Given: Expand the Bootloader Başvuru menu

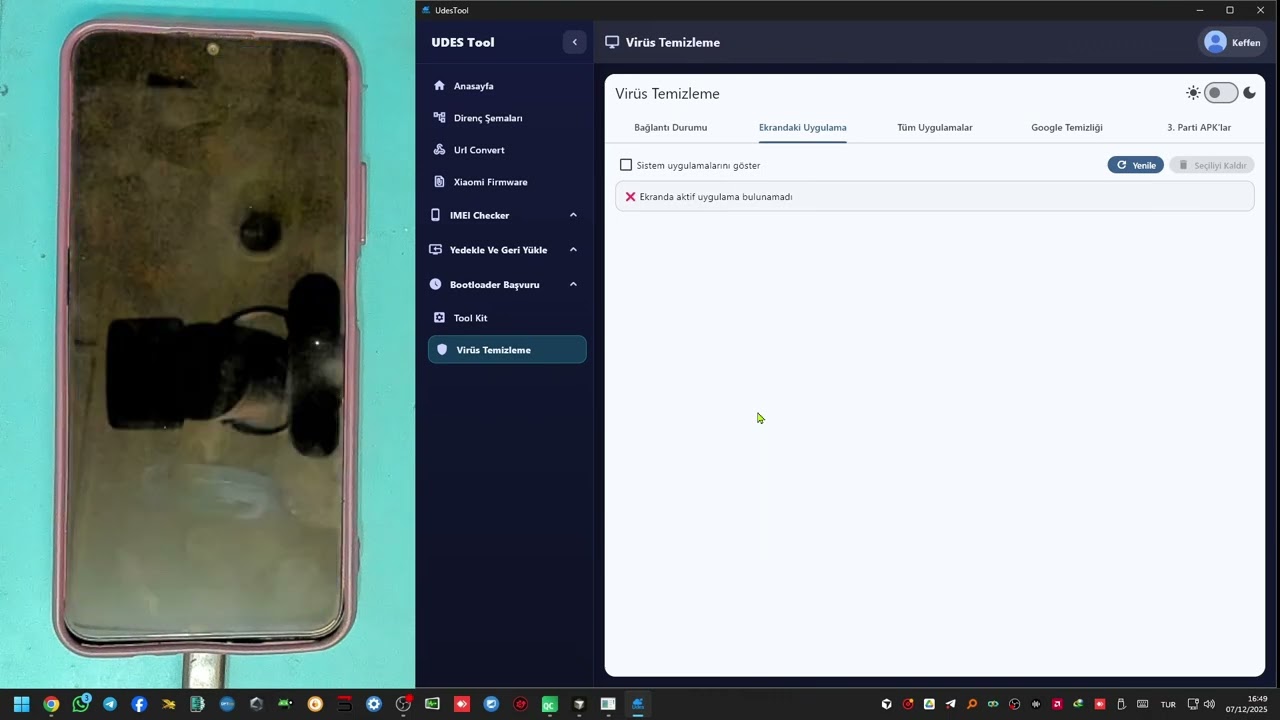Looking at the screenshot, I should (x=506, y=285).
